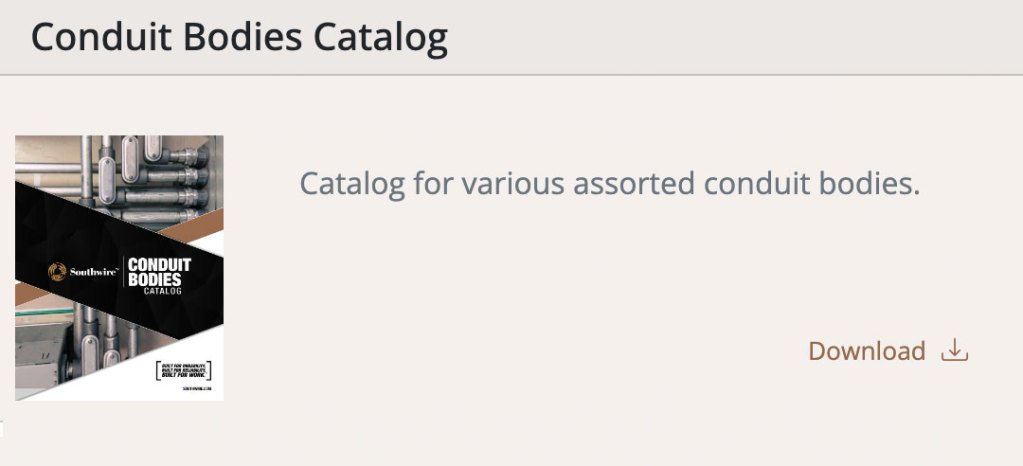Click the download arrow icon

955,351
